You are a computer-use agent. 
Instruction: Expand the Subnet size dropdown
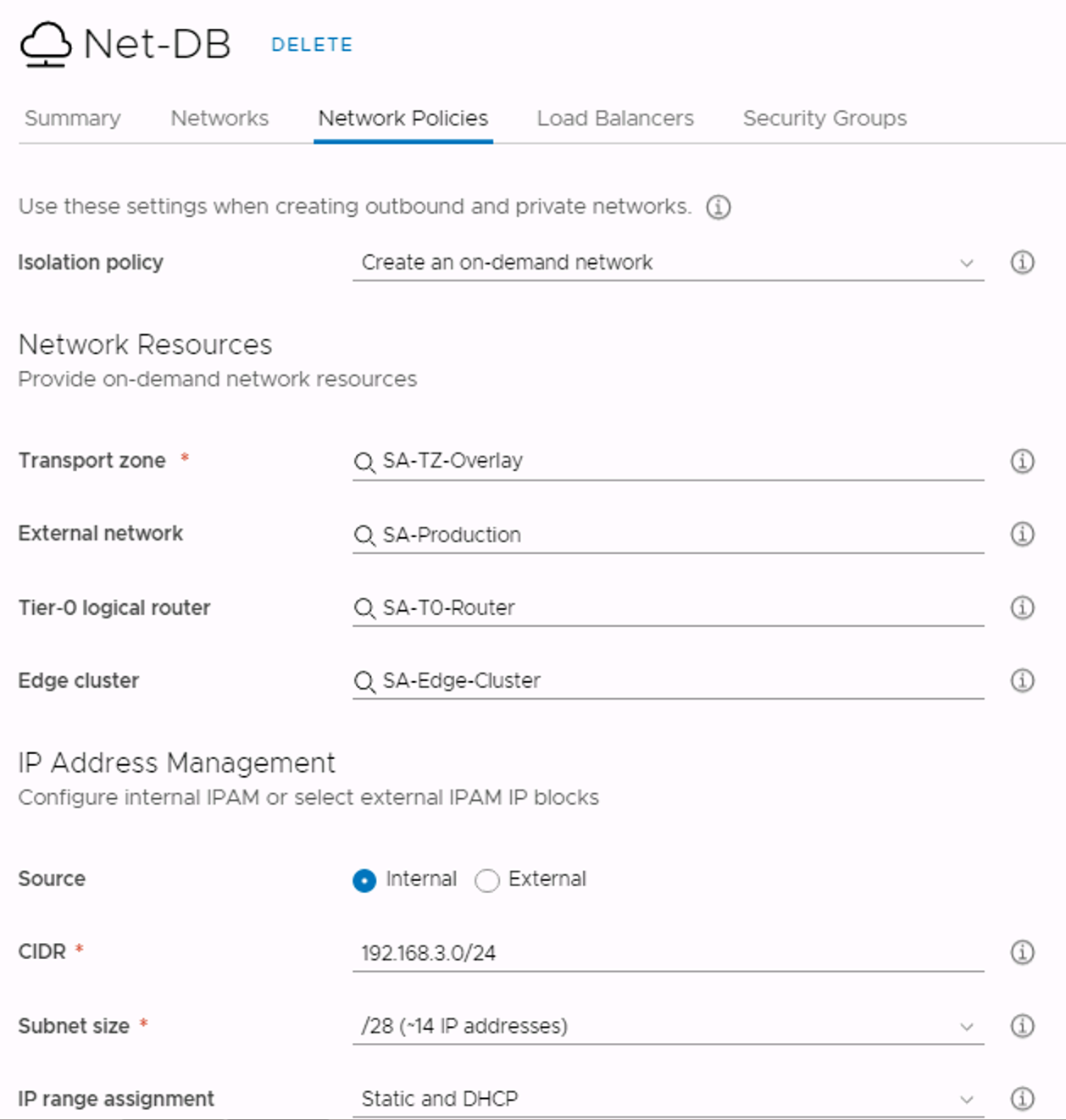pos(668,1026)
